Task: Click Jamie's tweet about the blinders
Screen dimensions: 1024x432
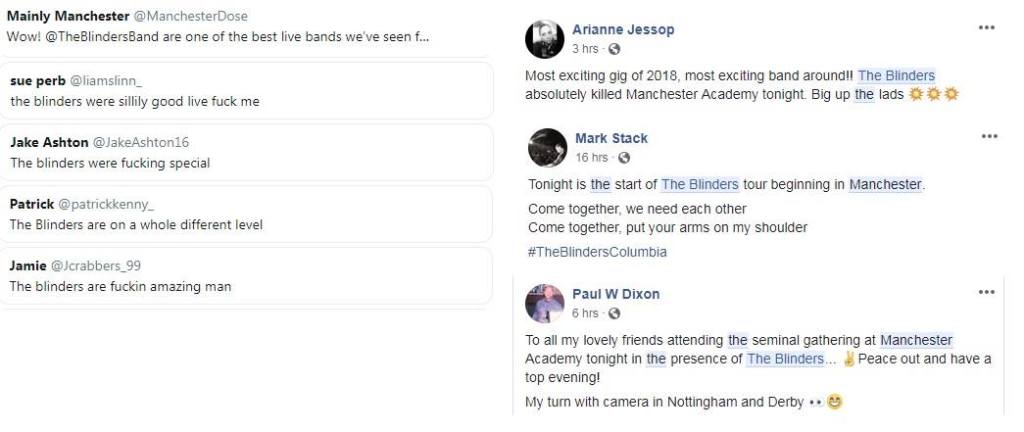Action: [246, 276]
